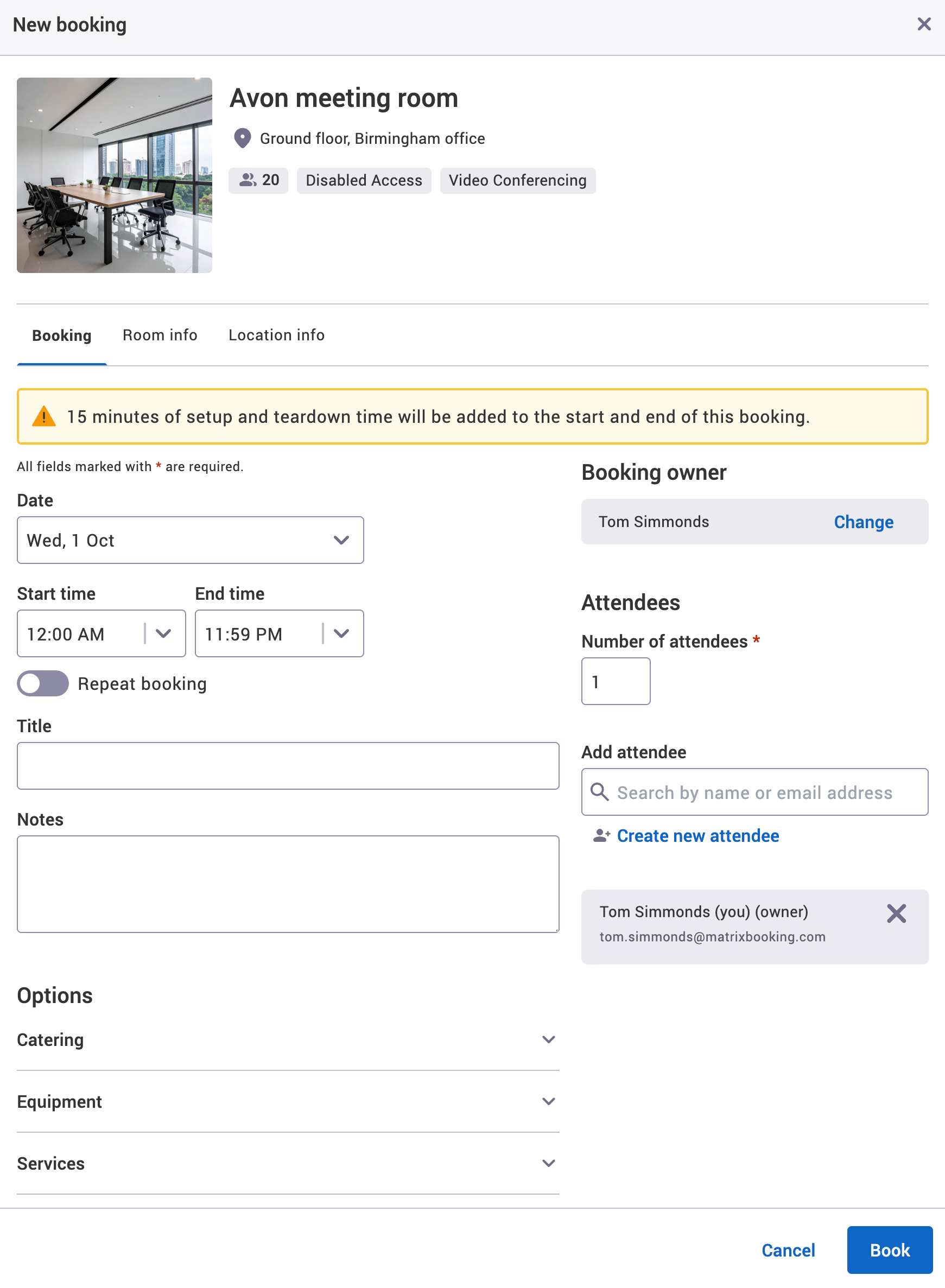Switch to the Room info tab
Viewport: 945px width, 1288px height.
point(160,334)
